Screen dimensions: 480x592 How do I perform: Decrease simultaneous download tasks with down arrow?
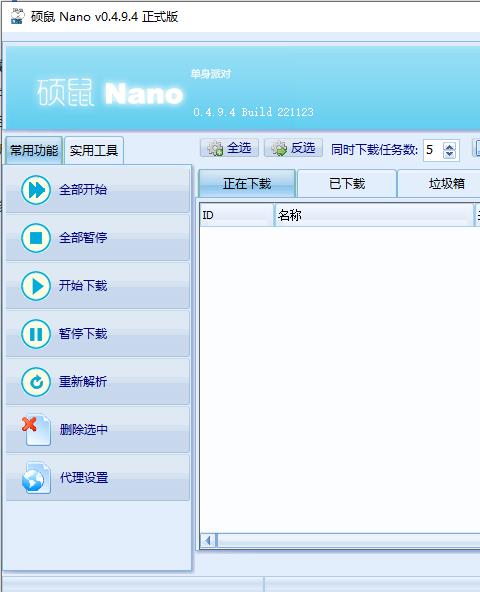pyautogui.click(x=449, y=154)
